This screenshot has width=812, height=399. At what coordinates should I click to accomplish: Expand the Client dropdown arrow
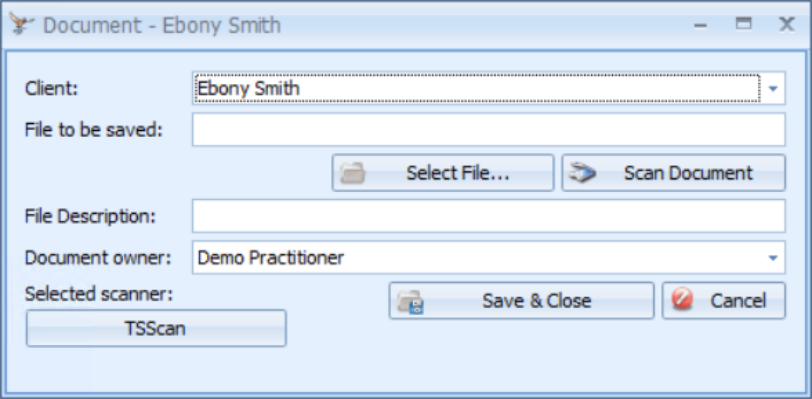773,89
